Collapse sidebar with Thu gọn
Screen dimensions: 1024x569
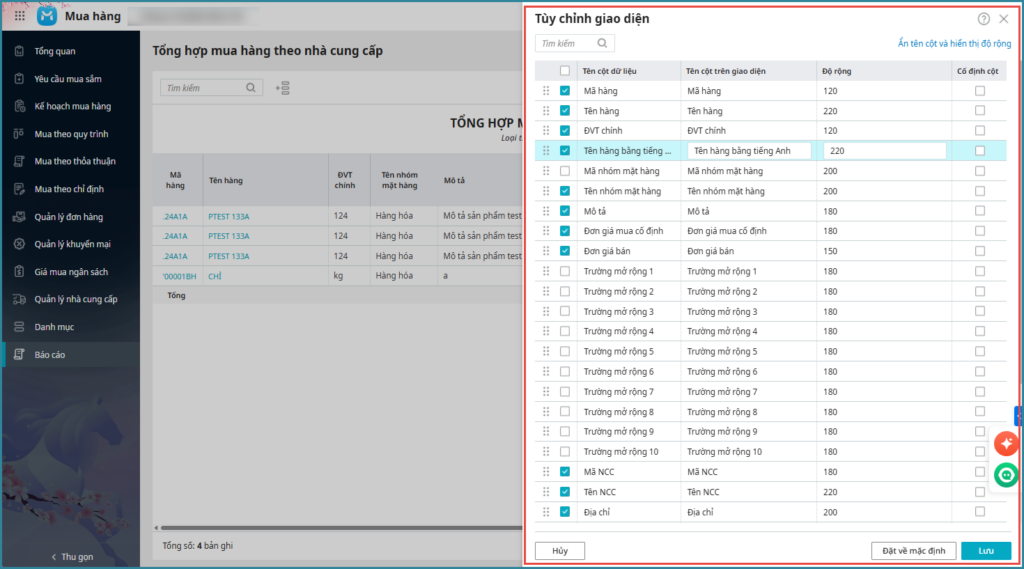pyautogui.click(x=72, y=557)
